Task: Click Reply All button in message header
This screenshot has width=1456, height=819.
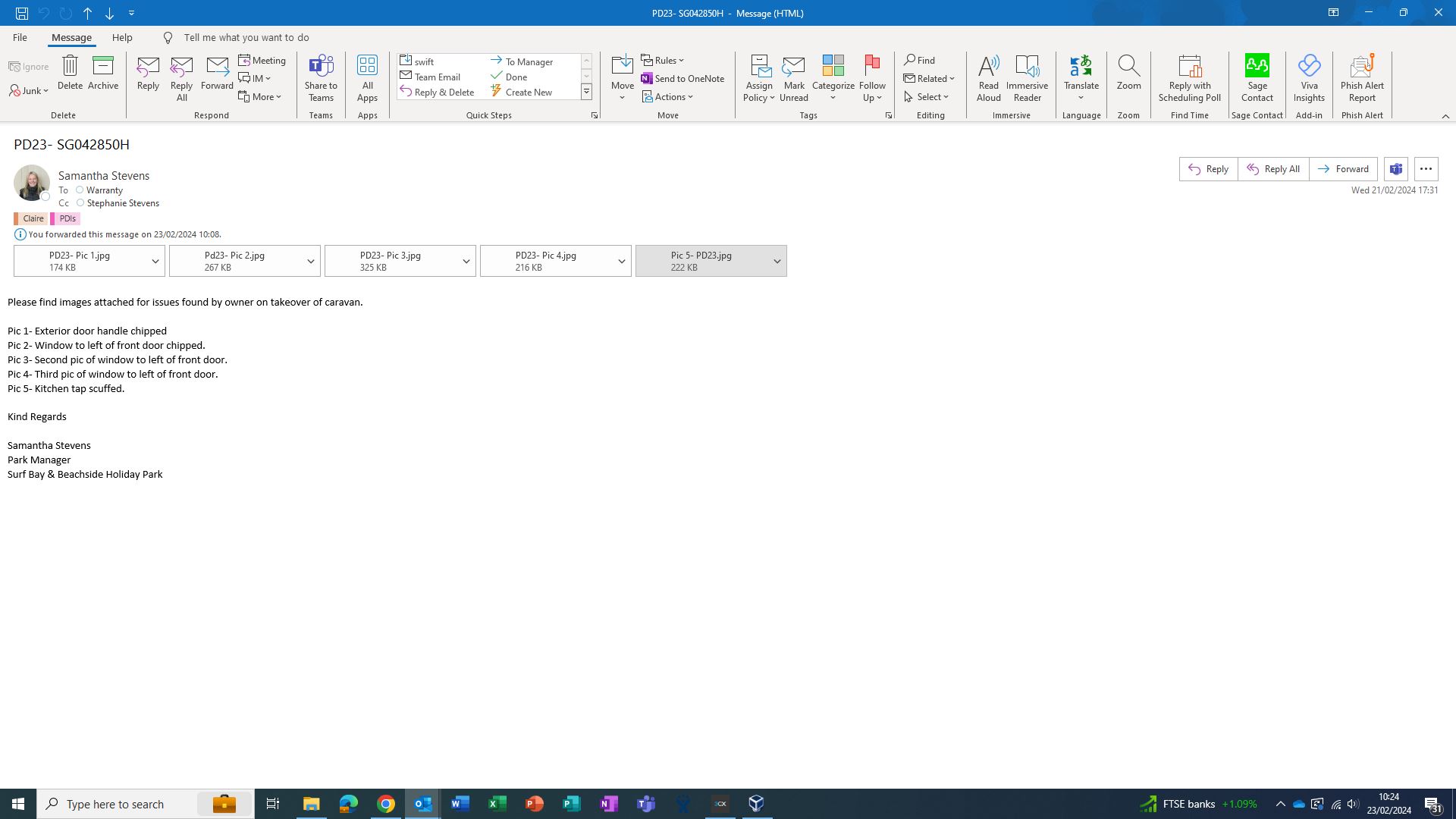Action: pyautogui.click(x=1273, y=169)
